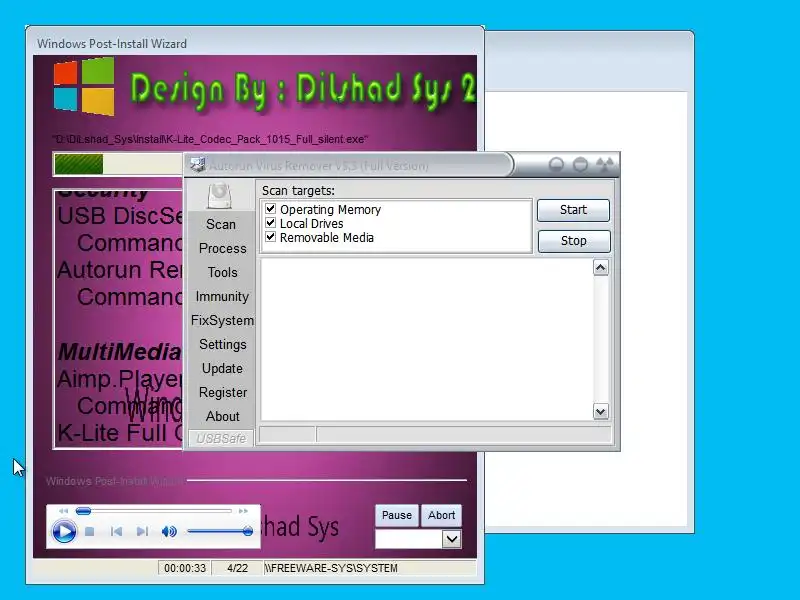Click the 4/22 progress counter
Image resolution: width=800 pixels, height=600 pixels.
(237, 568)
